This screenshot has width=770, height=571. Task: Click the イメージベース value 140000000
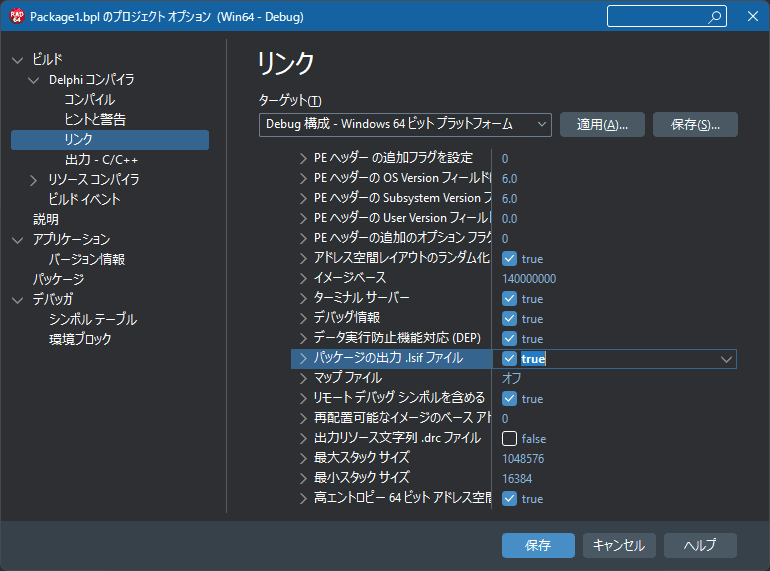[529, 279]
